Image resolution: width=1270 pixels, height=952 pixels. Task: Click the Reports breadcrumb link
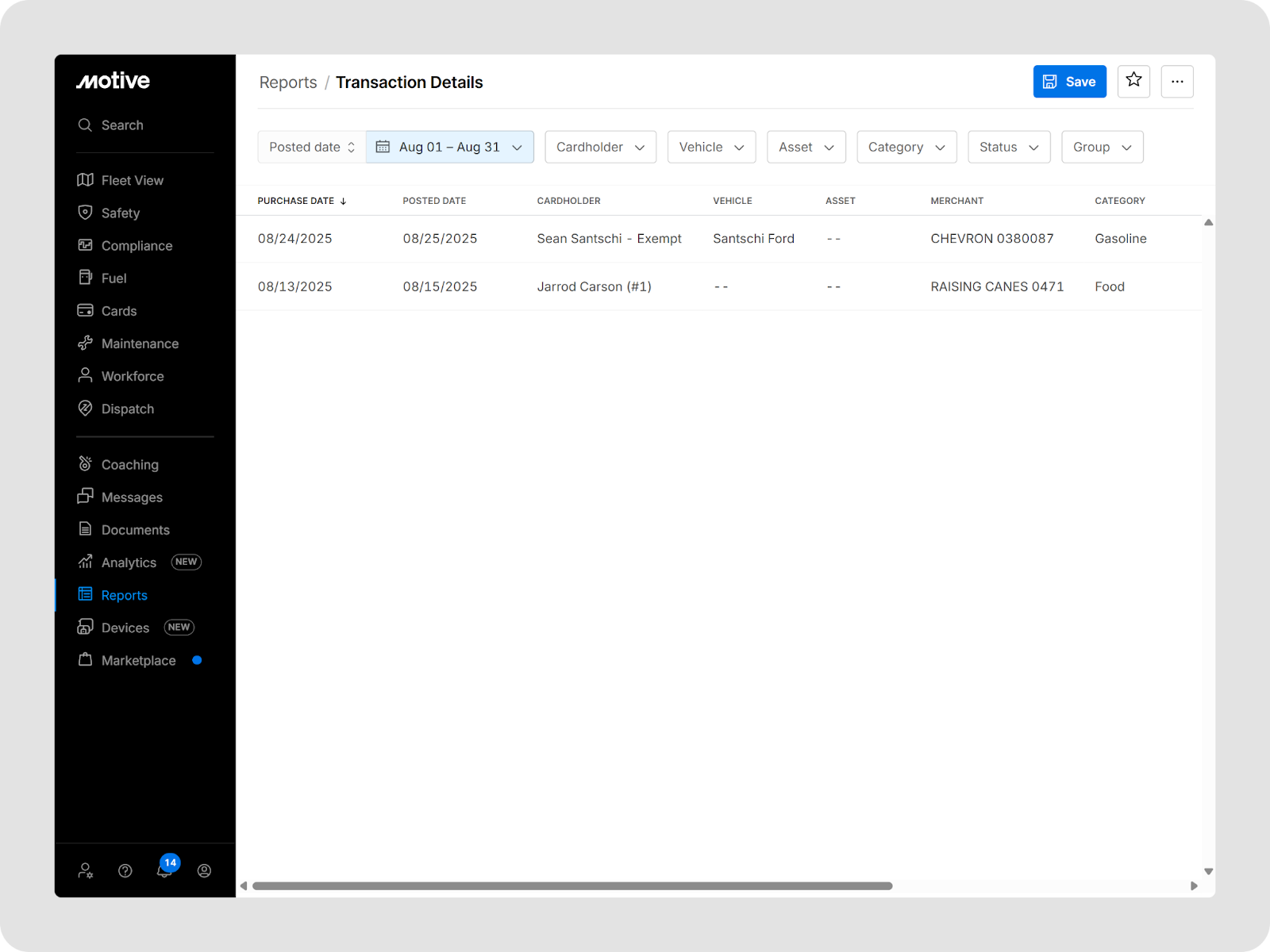pos(288,83)
